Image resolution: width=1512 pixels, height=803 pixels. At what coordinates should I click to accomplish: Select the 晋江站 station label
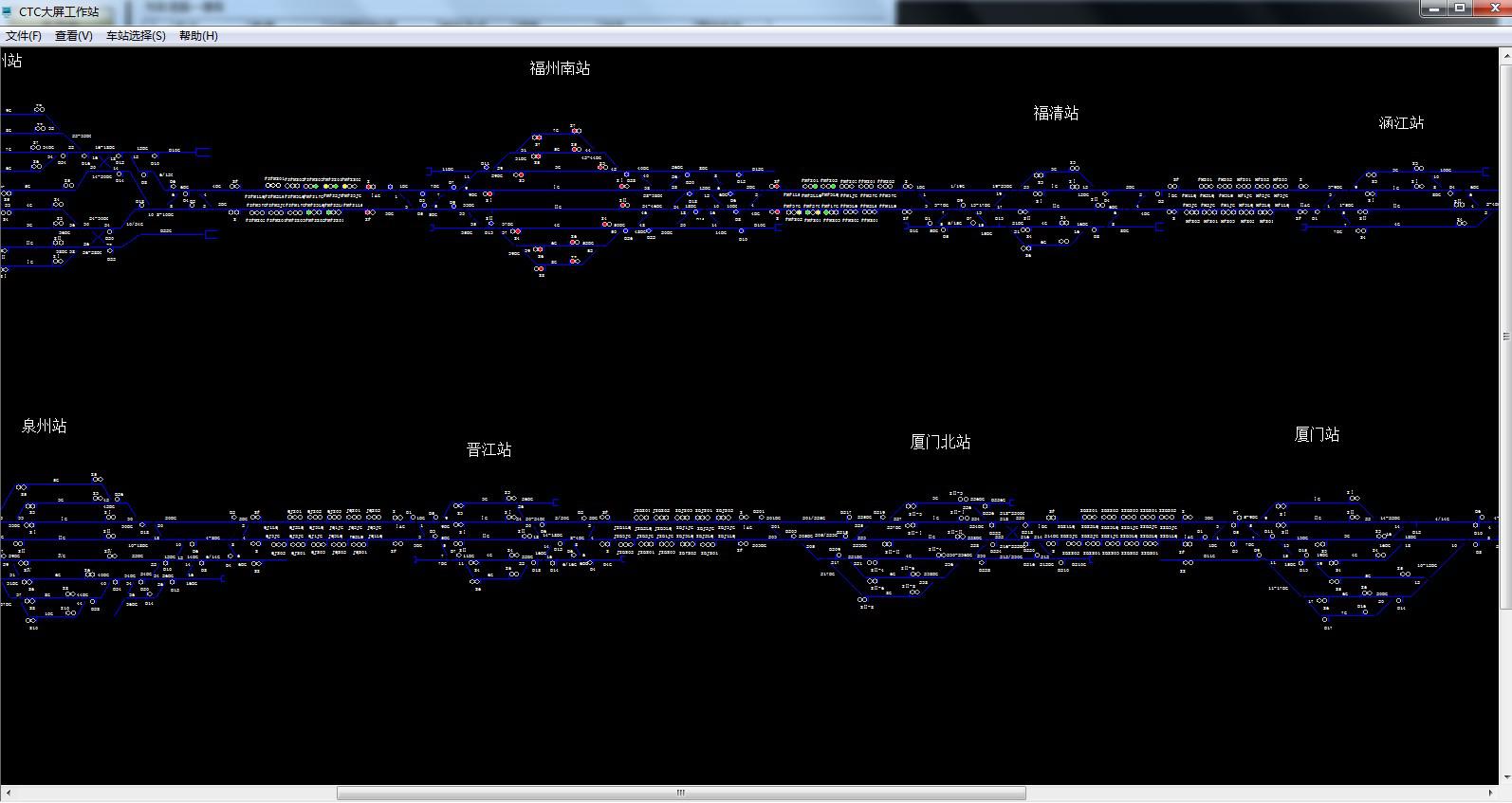click(489, 449)
